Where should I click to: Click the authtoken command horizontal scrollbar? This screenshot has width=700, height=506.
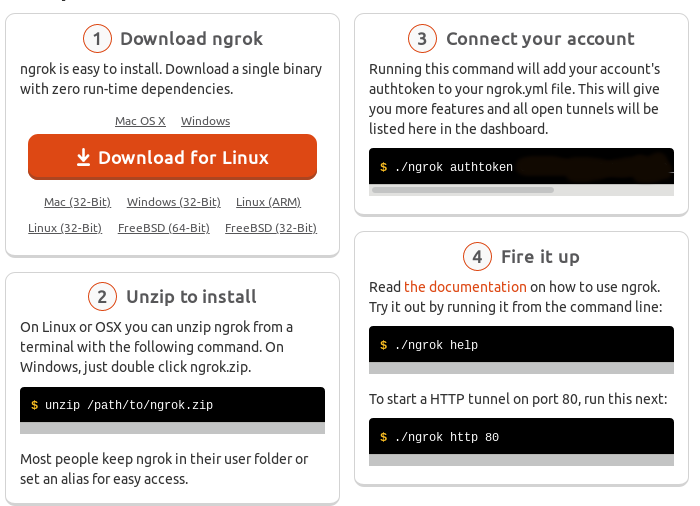tap(462, 189)
